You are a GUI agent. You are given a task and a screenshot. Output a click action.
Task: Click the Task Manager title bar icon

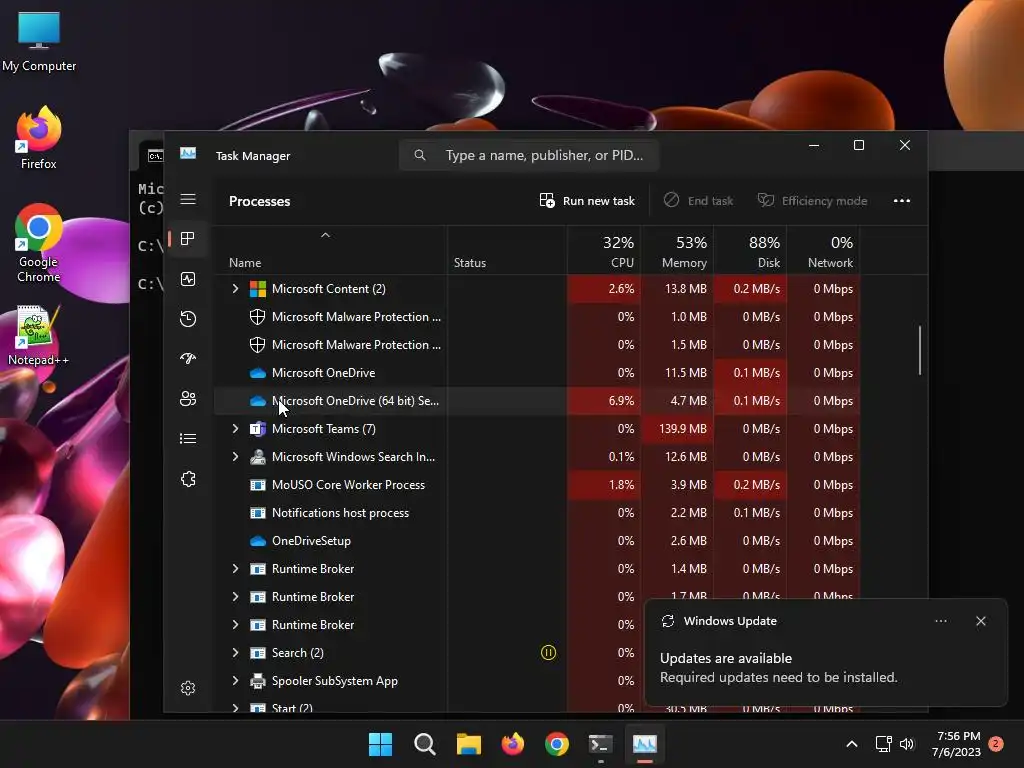tap(188, 153)
